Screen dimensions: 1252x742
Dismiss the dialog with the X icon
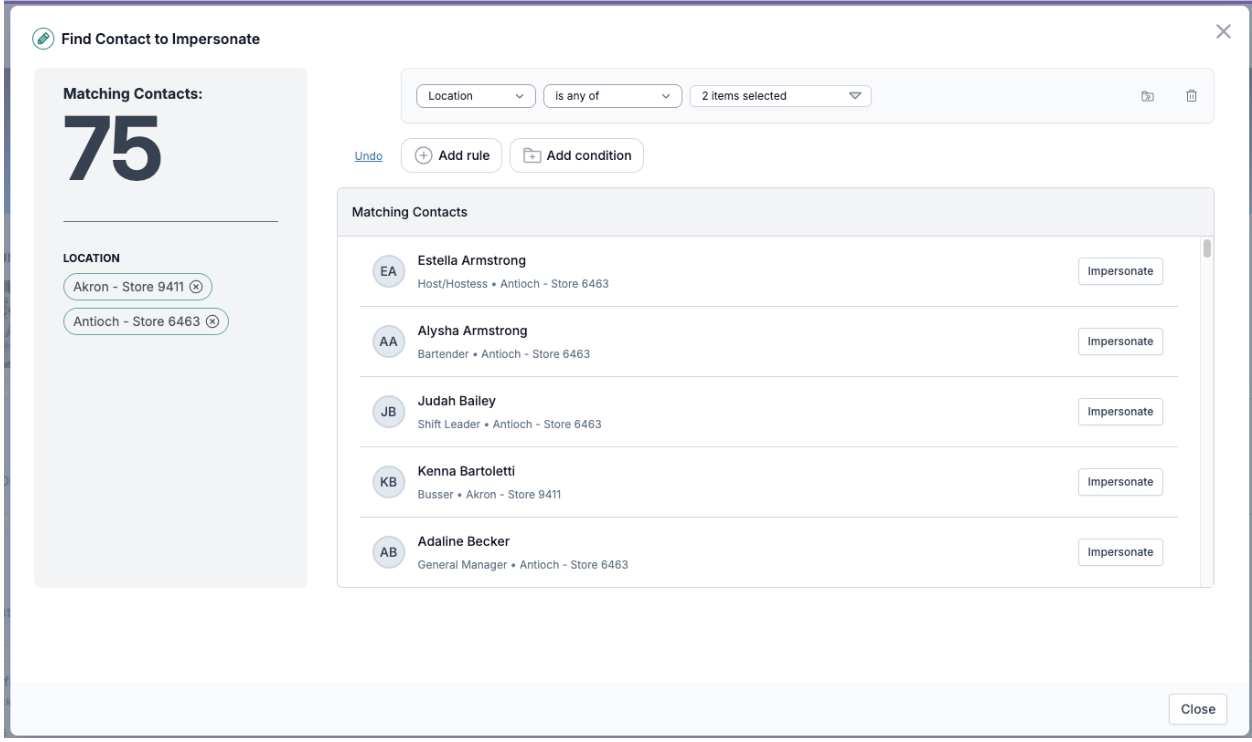coord(1222,31)
